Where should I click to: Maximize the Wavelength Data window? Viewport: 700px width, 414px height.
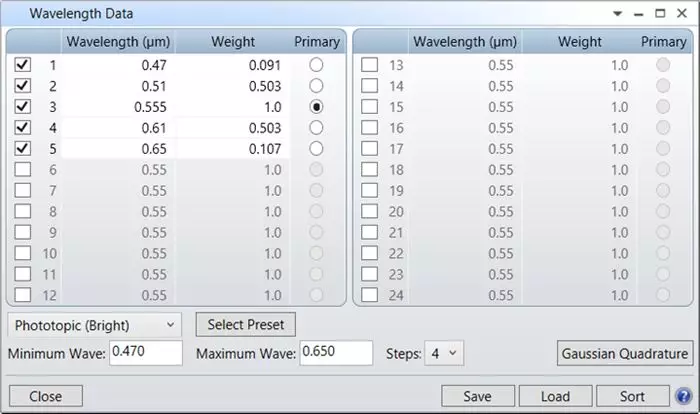(660, 14)
